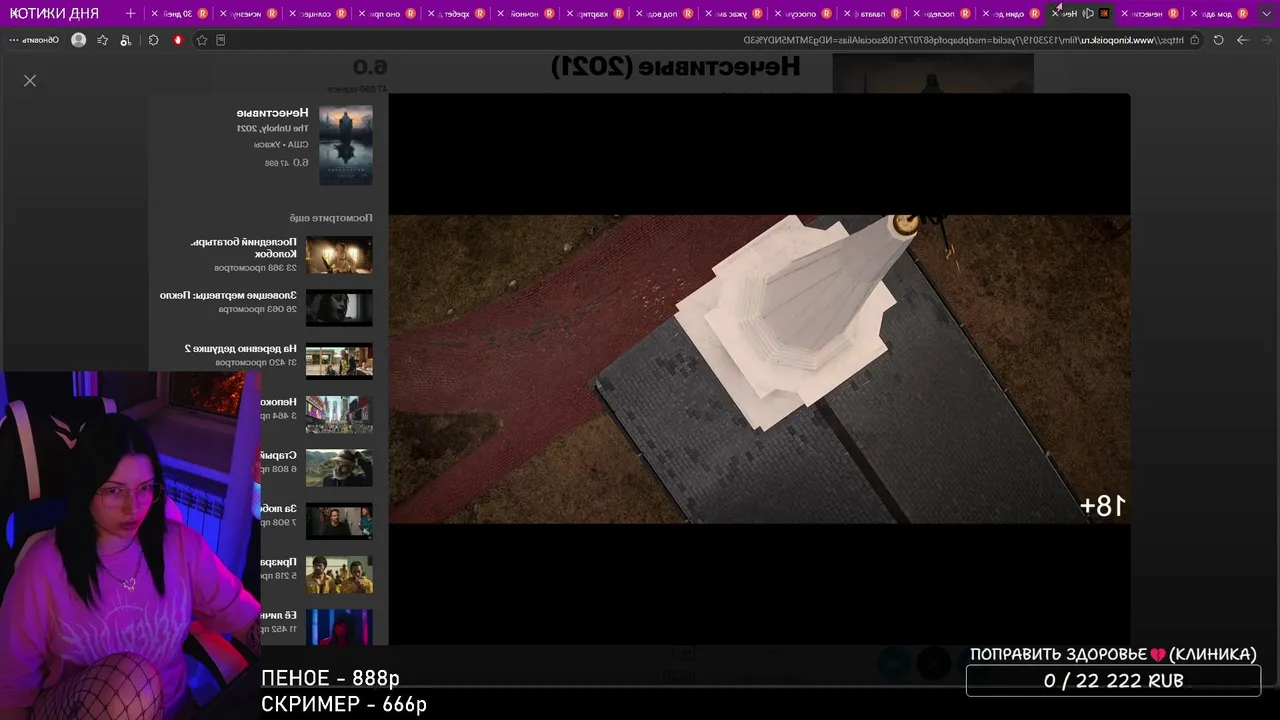Switch to the "квартир" tab
The image size is (1280, 720).
(594, 14)
